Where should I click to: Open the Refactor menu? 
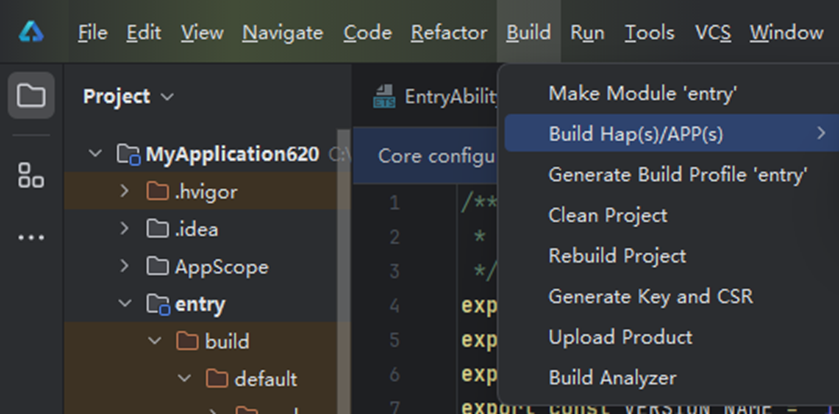449,33
